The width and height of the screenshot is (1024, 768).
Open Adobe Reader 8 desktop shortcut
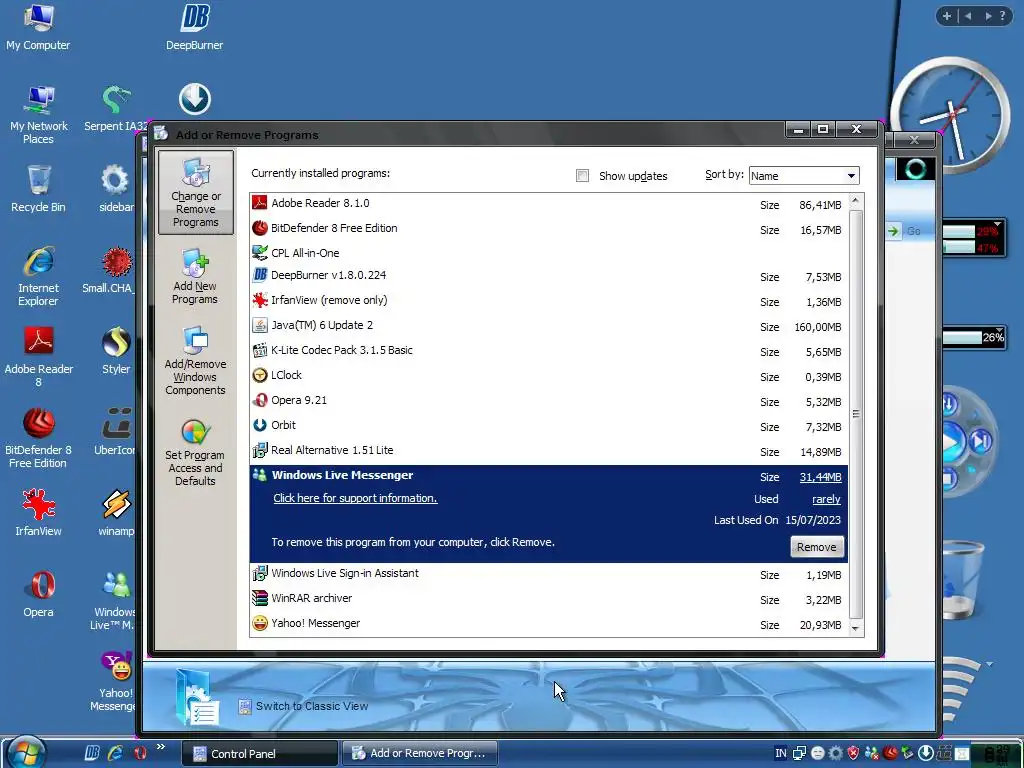tap(39, 357)
